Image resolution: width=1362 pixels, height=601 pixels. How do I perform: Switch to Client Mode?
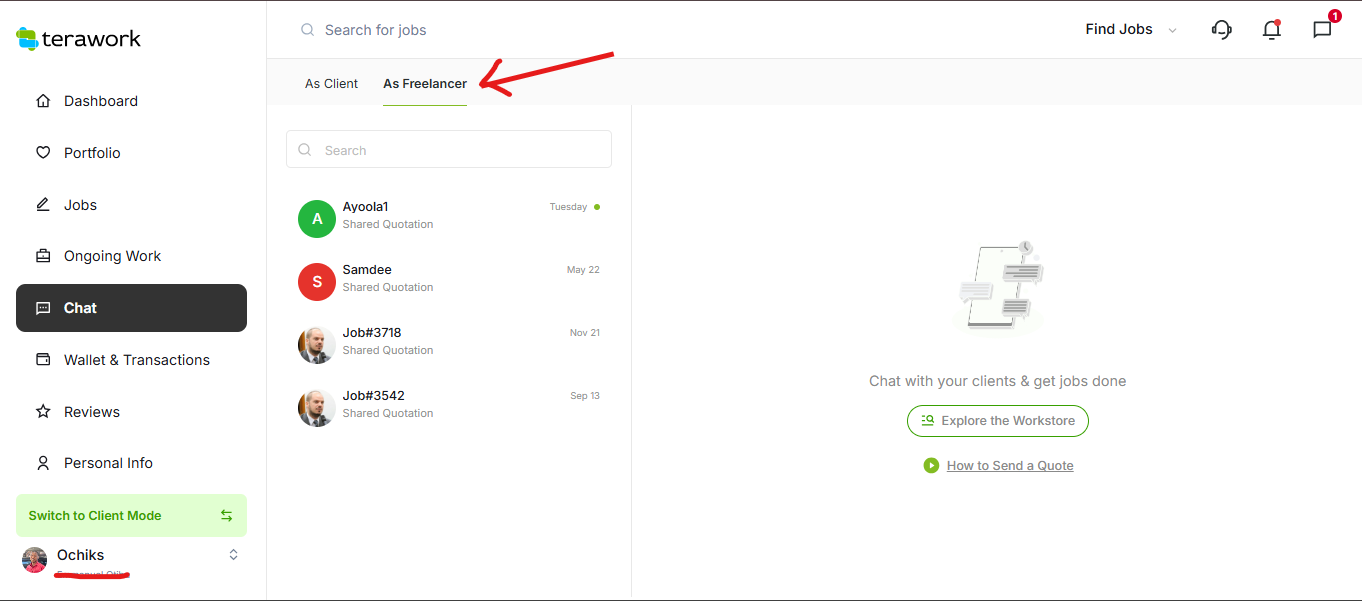pyautogui.click(x=131, y=516)
